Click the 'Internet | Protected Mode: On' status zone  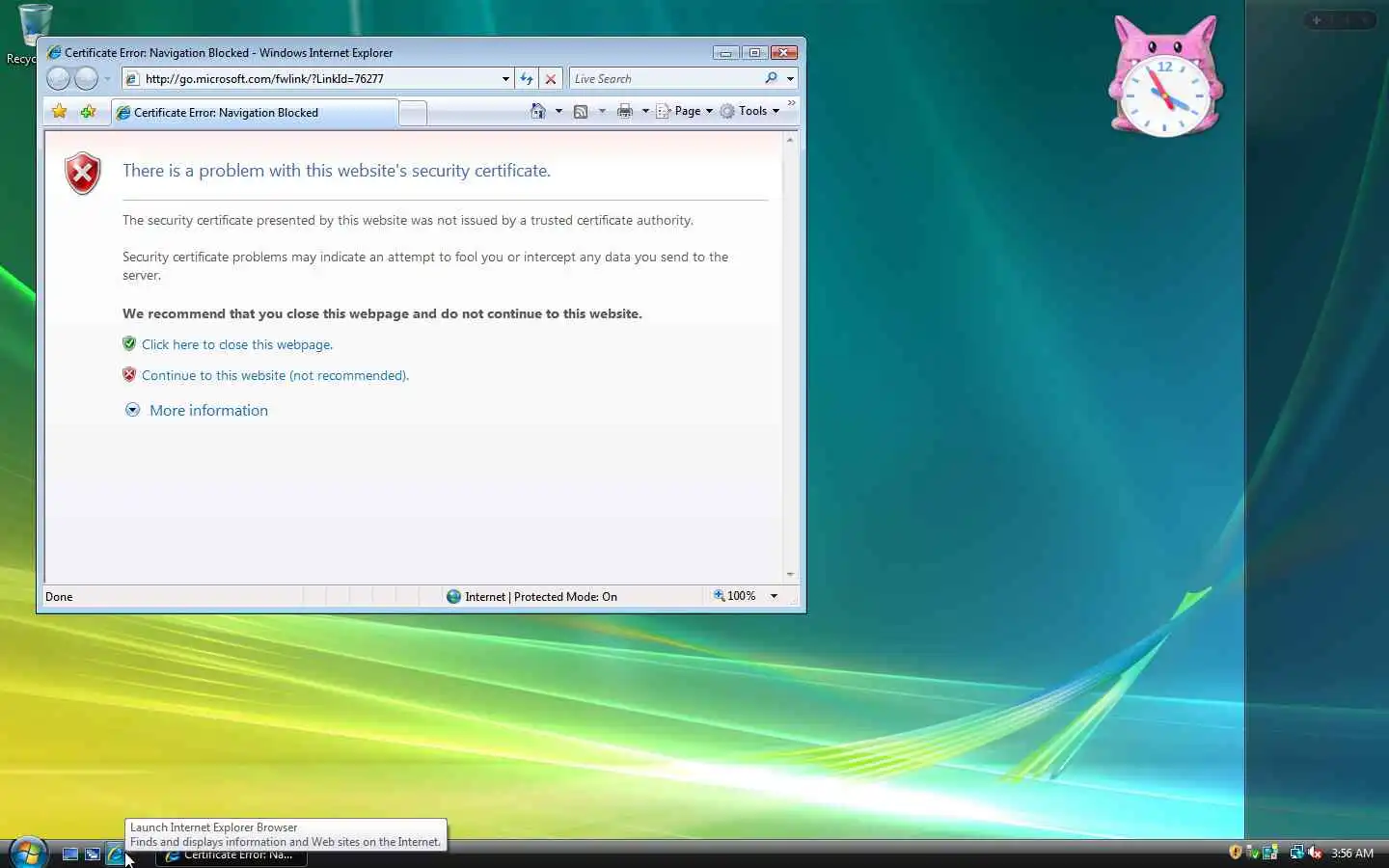coord(531,596)
